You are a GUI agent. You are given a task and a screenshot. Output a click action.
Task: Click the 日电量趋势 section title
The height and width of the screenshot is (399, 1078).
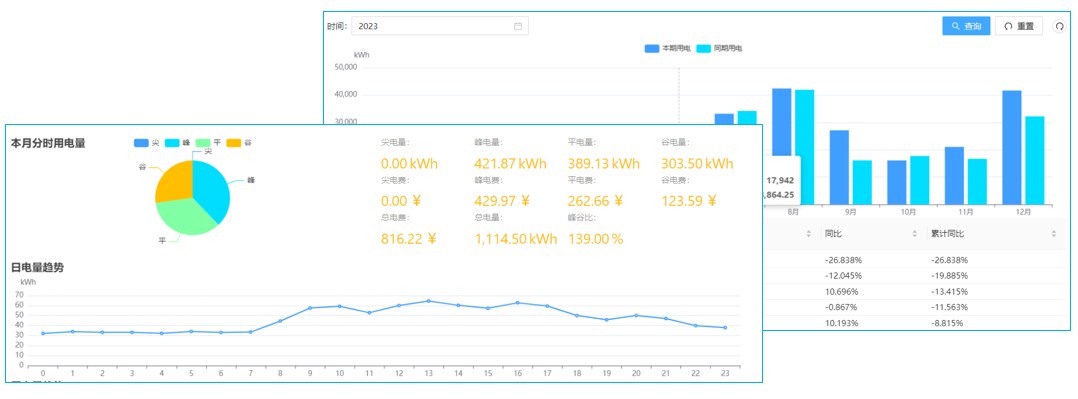pos(37,268)
